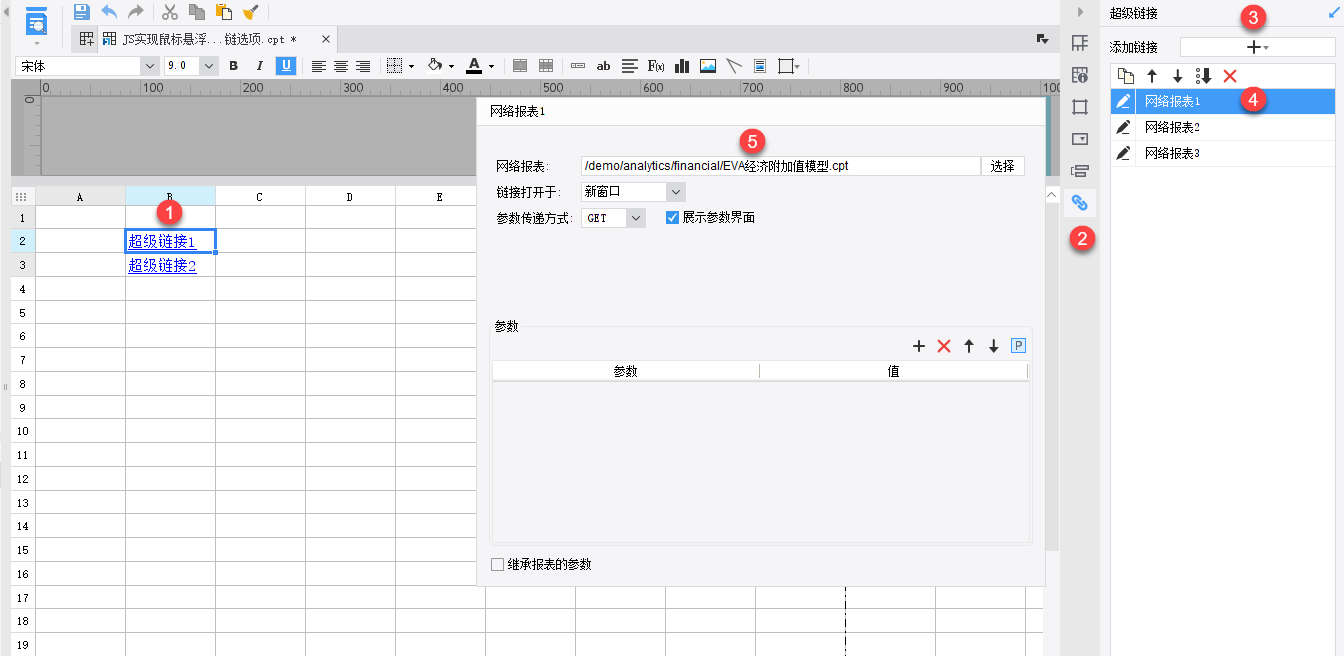
Task: Click the Cut scissors icon
Action: click(170, 12)
